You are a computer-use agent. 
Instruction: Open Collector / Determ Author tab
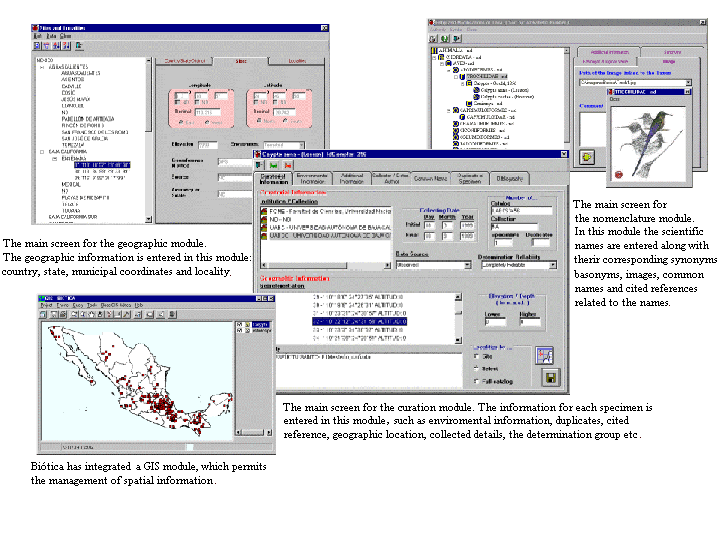coord(390,179)
